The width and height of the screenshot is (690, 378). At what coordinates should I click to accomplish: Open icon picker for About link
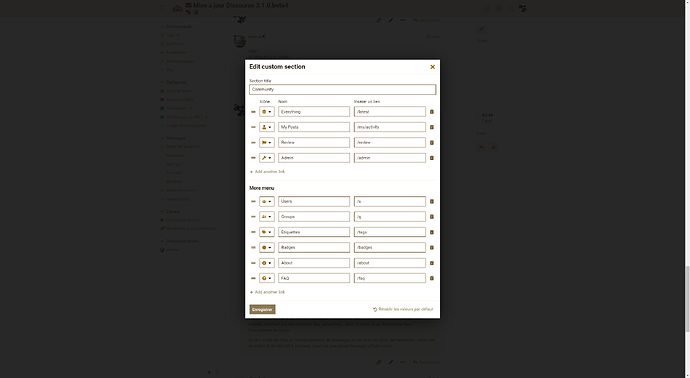[267, 263]
